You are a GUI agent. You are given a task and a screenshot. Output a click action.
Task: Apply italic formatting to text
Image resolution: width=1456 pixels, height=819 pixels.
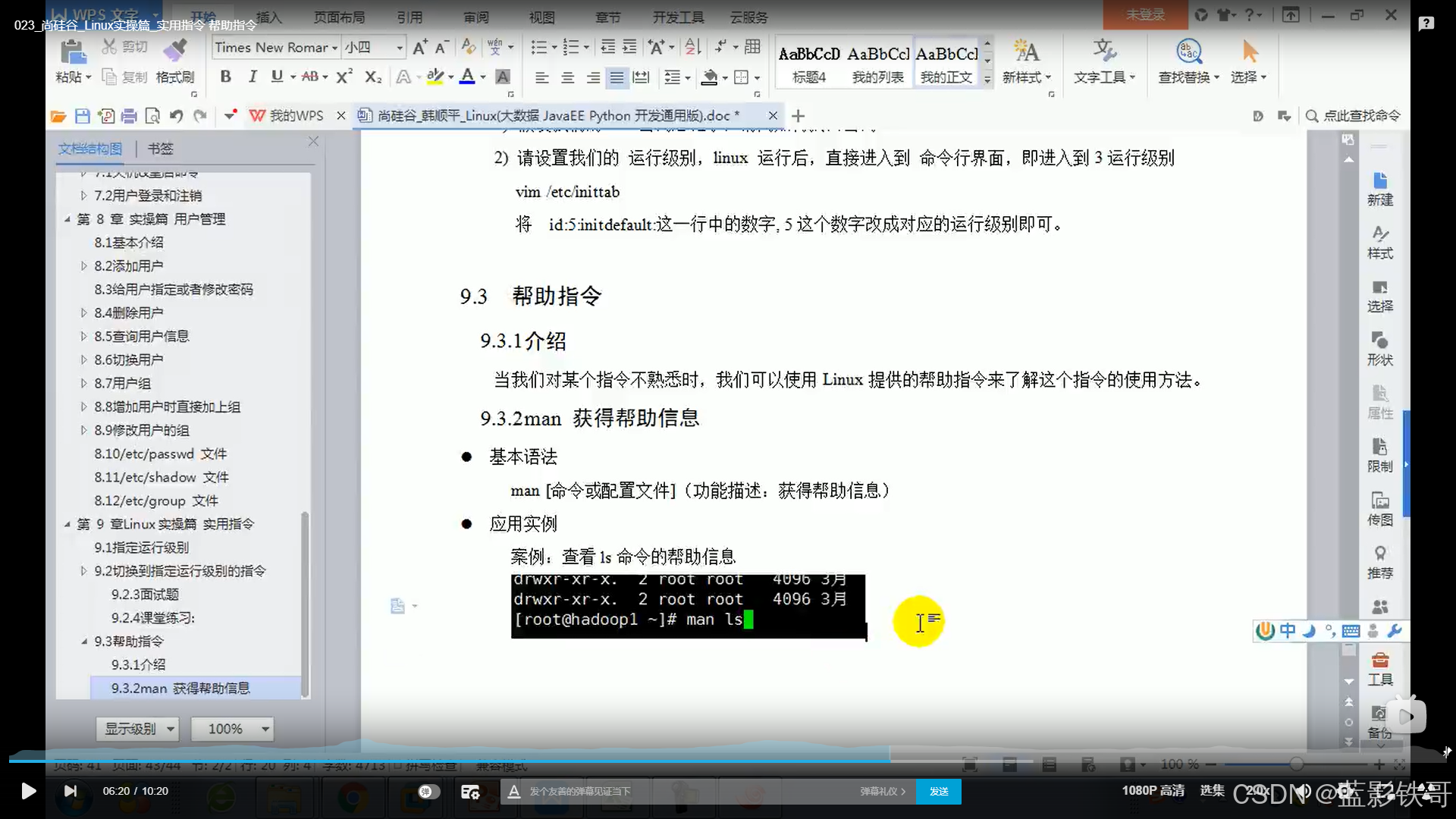click(x=253, y=77)
